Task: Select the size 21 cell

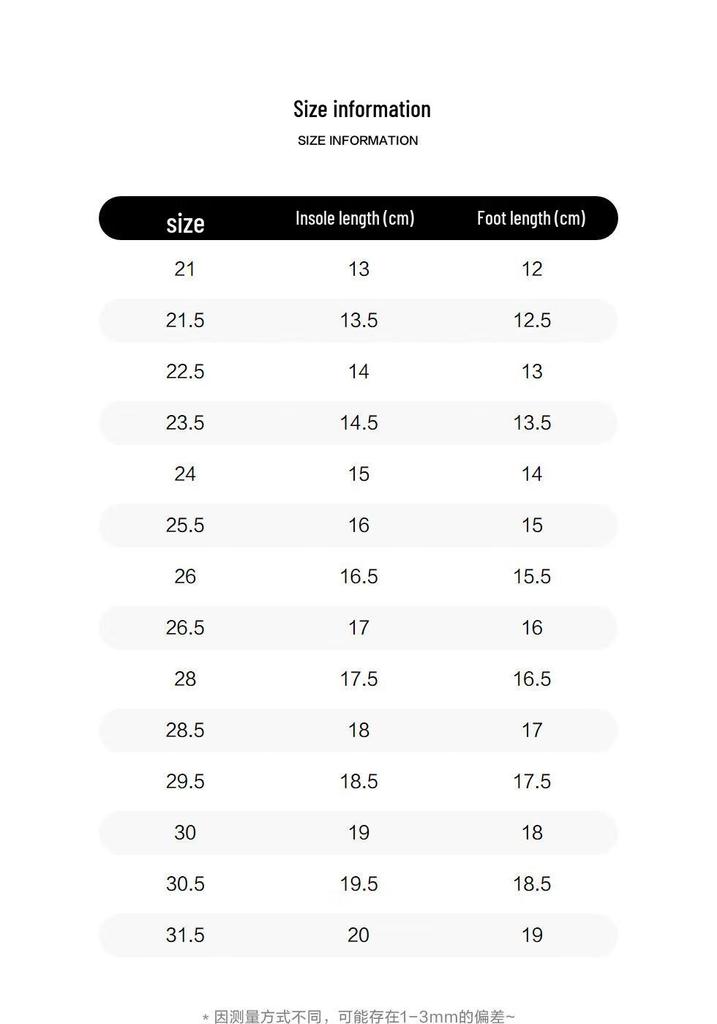Action: (185, 268)
